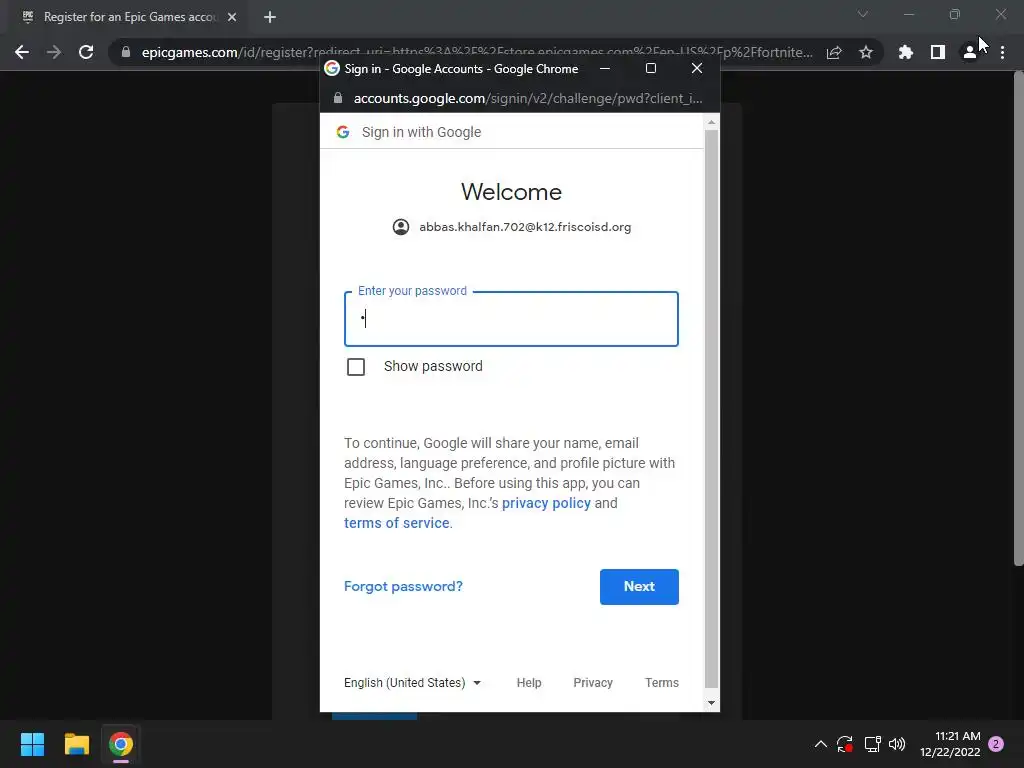Click the sync tray icon with red dot
Viewport: 1024px width, 768px height.
[x=845, y=744]
